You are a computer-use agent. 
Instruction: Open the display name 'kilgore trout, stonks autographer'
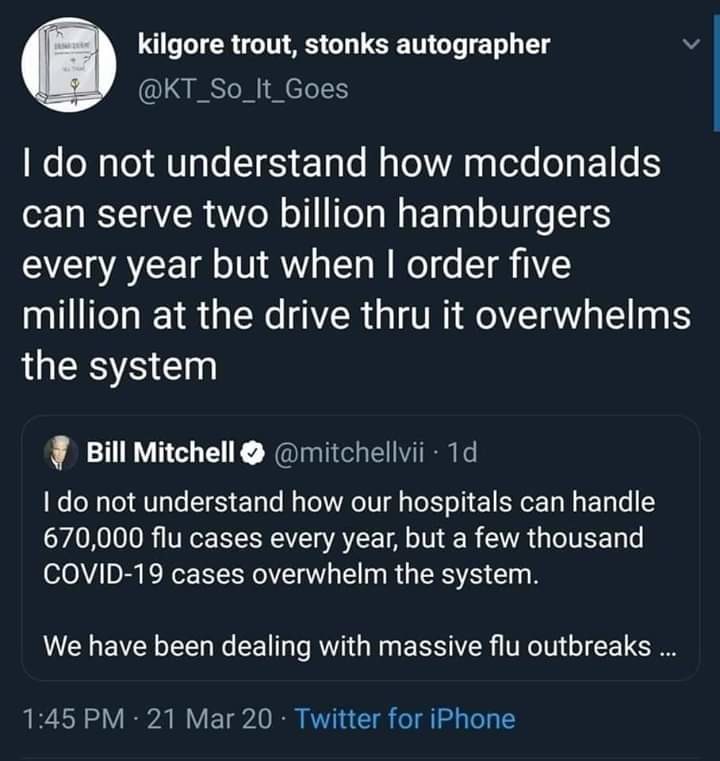click(x=344, y=45)
